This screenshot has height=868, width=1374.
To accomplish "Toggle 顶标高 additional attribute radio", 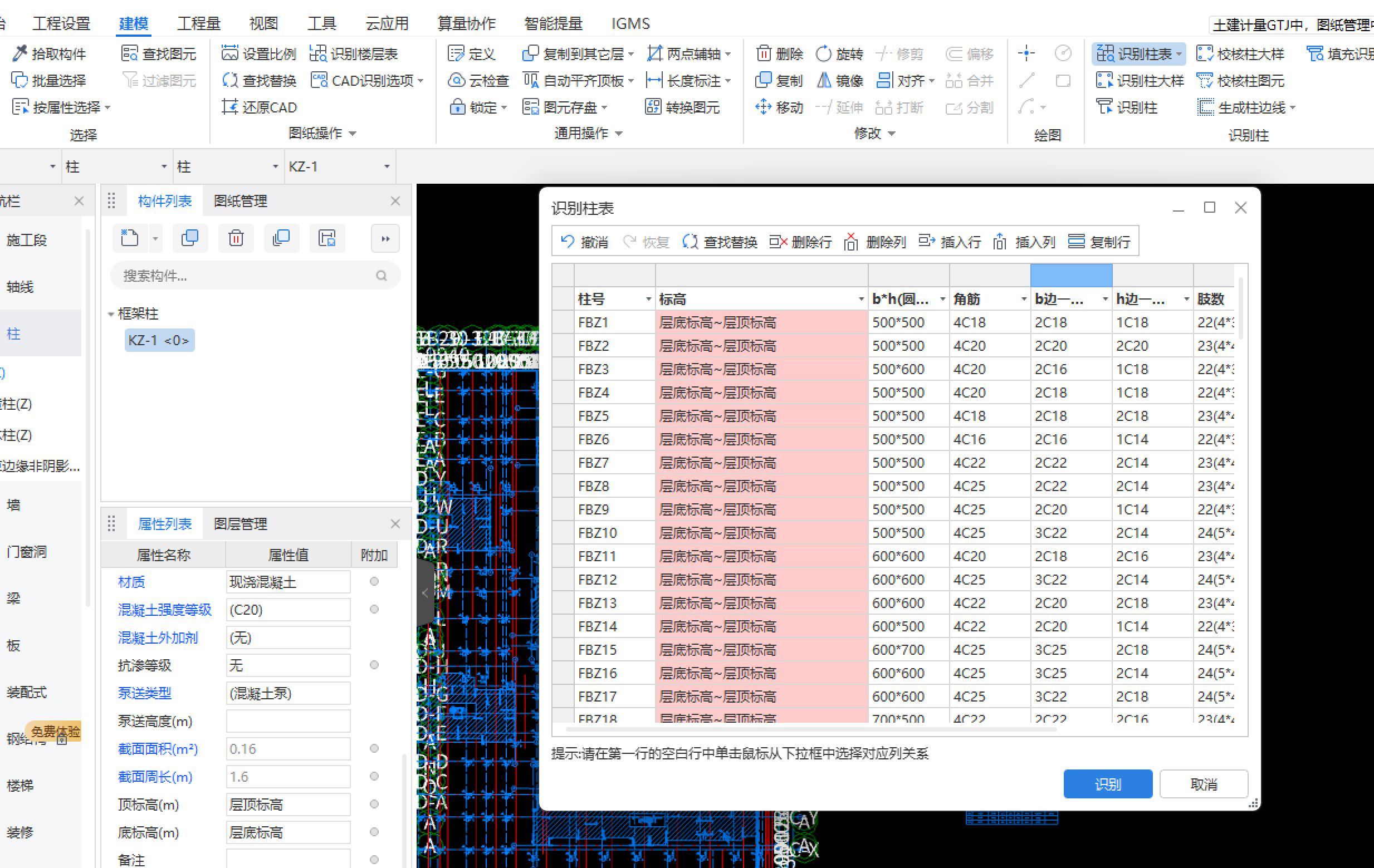I will (374, 804).
